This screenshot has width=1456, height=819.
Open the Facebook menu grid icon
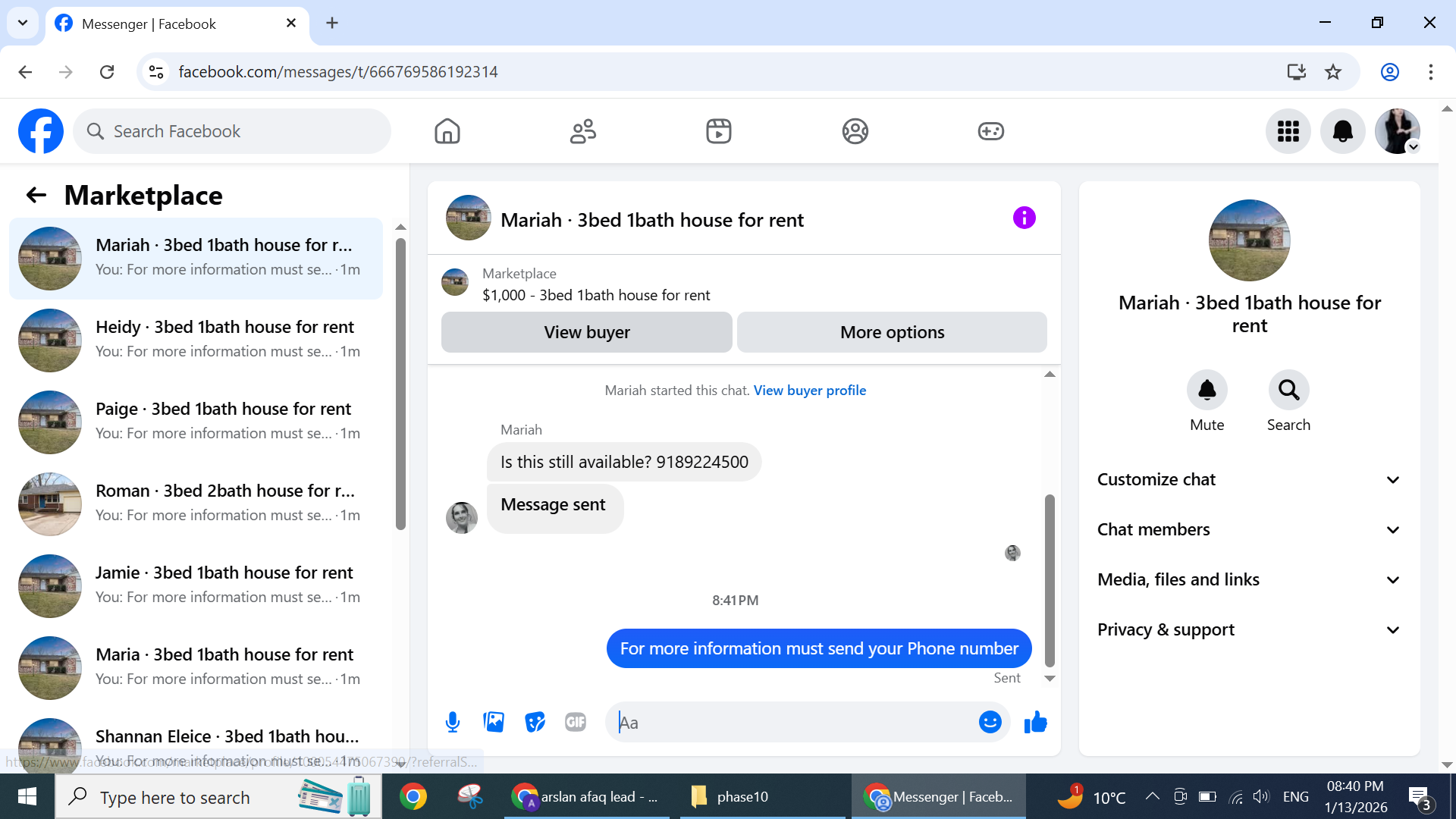[1288, 131]
